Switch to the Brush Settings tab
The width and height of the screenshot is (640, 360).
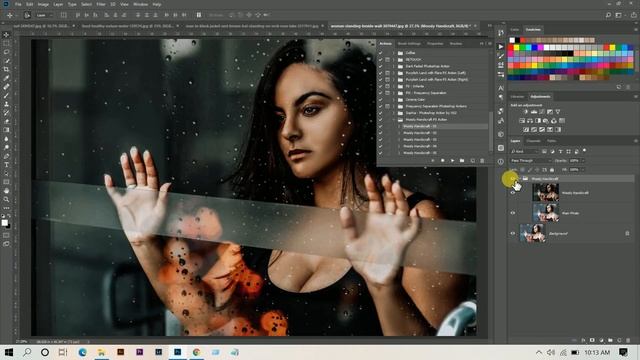(409, 44)
